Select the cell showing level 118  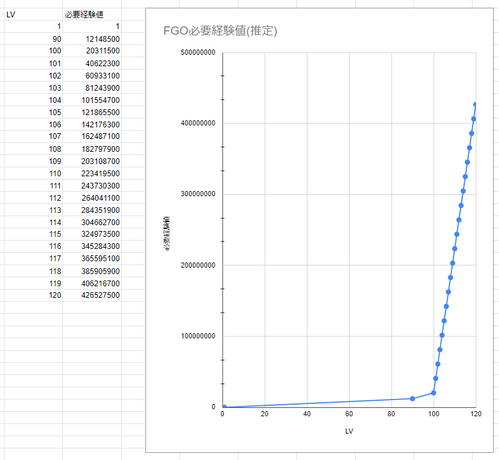33,271
